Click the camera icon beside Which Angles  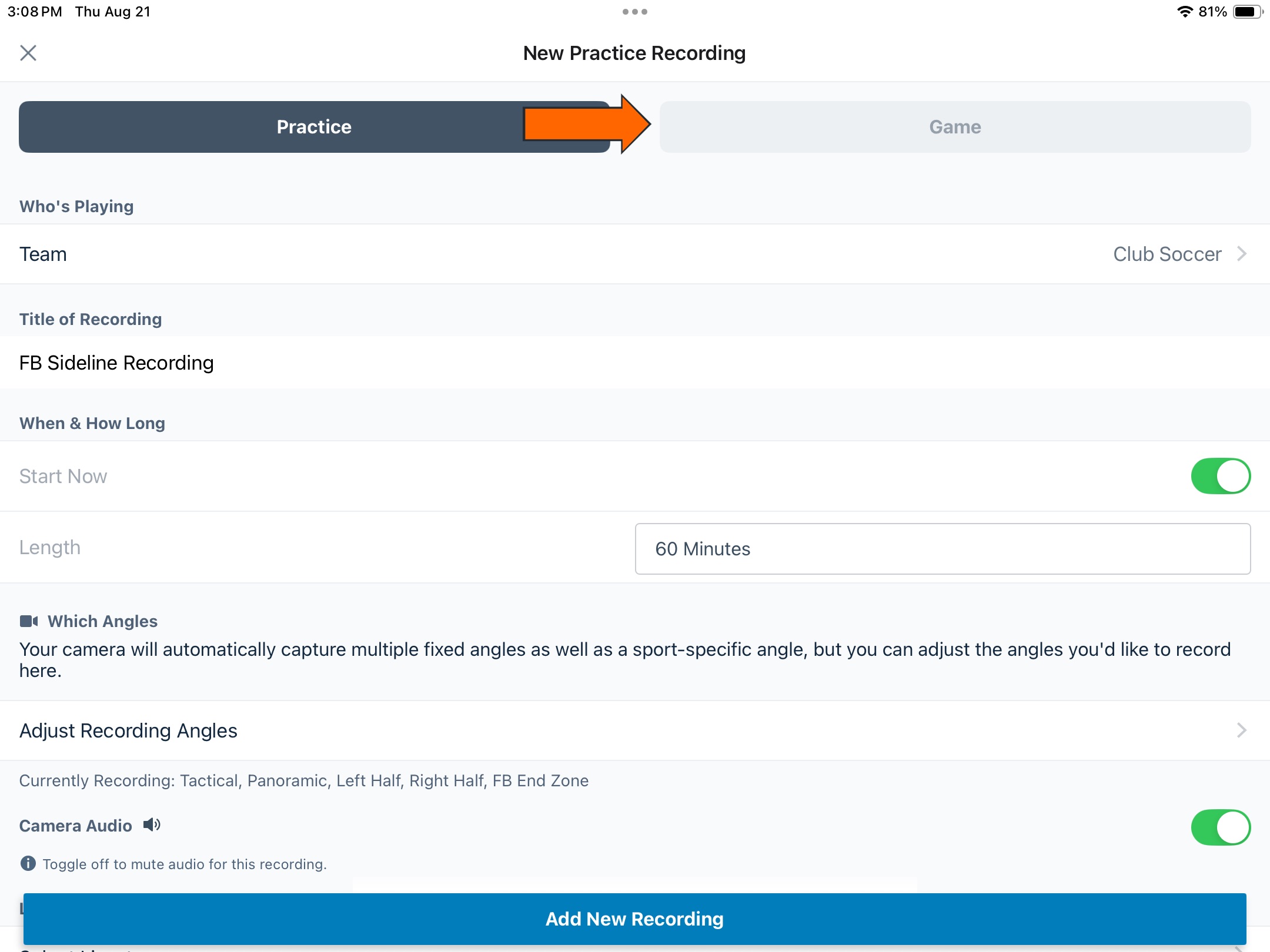click(x=31, y=621)
